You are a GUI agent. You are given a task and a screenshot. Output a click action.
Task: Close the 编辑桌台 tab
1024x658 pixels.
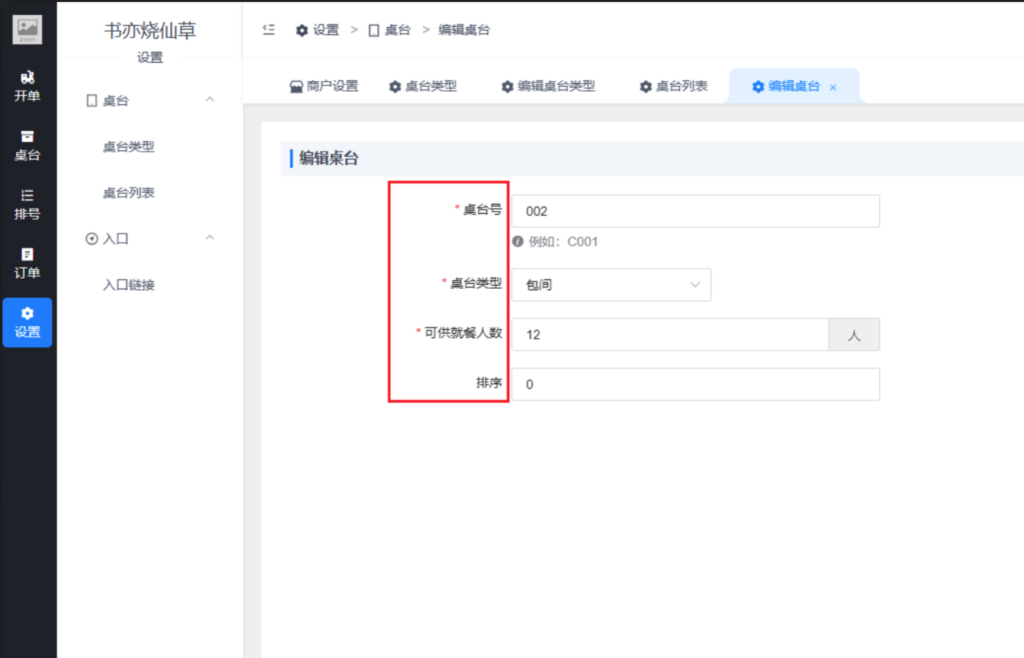pos(832,87)
